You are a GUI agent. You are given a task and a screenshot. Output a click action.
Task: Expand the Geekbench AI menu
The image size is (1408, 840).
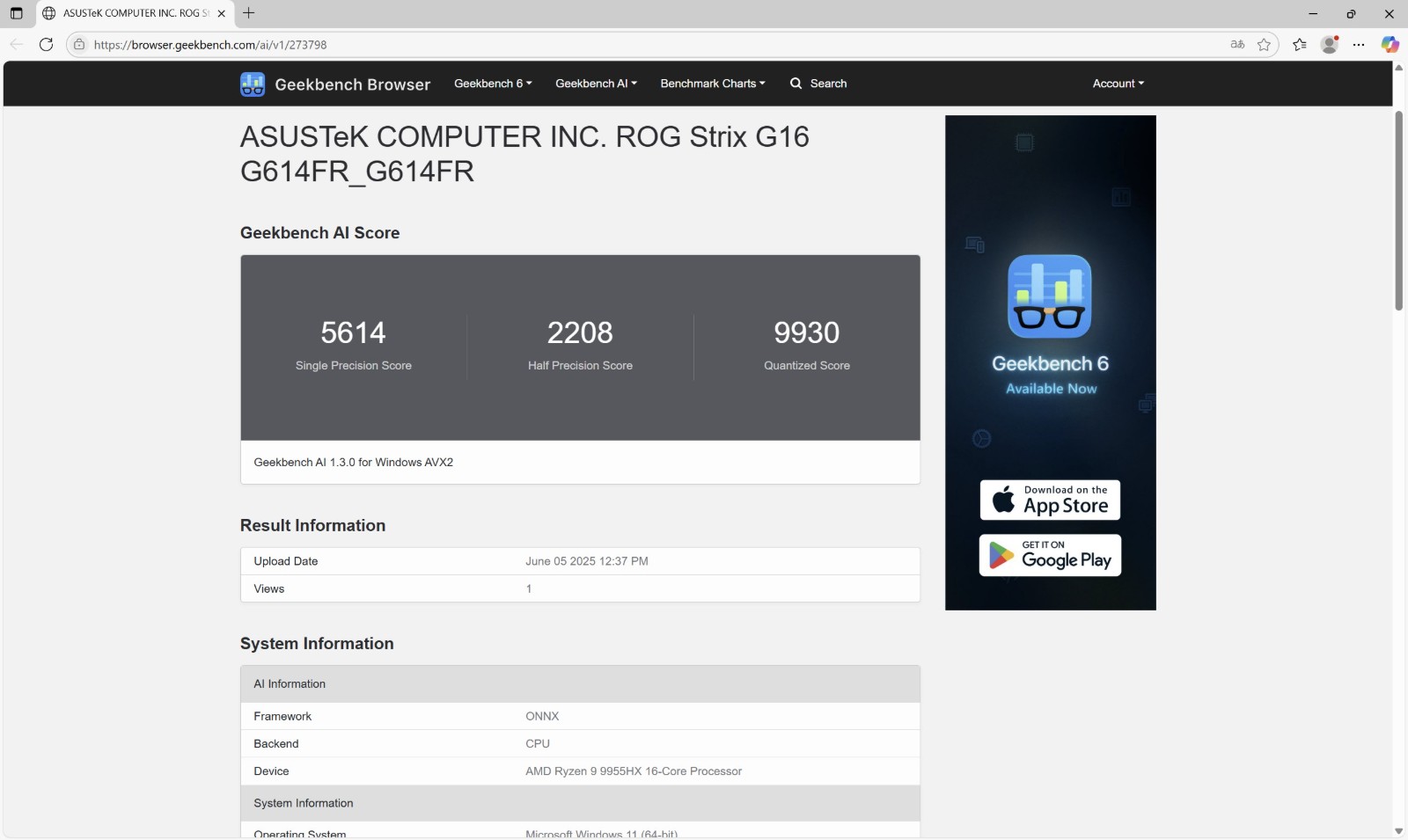coord(596,84)
